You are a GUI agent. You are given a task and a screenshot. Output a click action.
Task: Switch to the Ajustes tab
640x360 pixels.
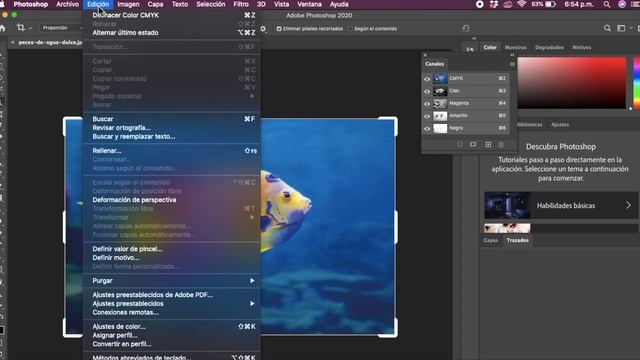560,125
